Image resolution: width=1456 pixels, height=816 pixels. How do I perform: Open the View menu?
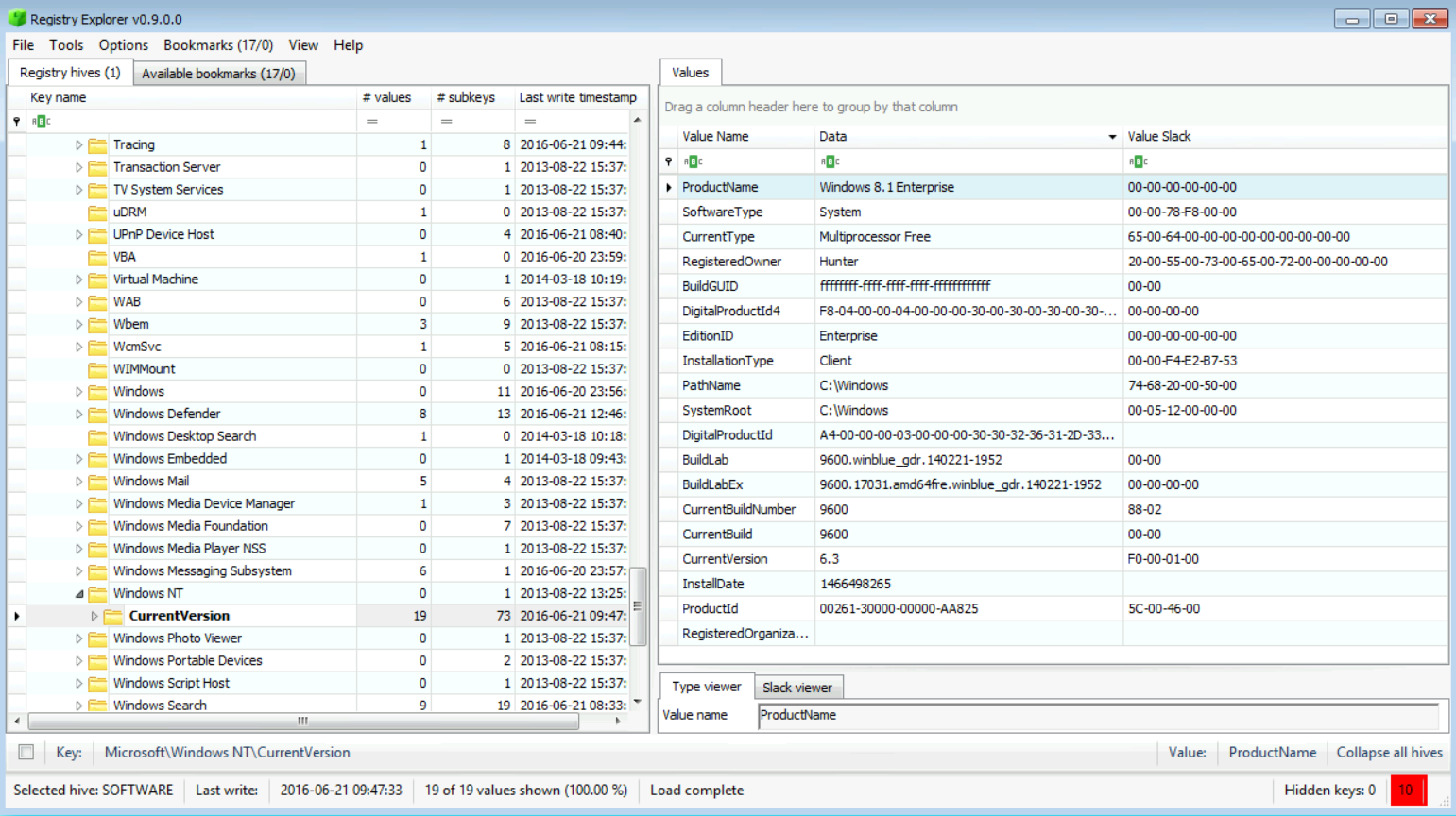(303, 45)
